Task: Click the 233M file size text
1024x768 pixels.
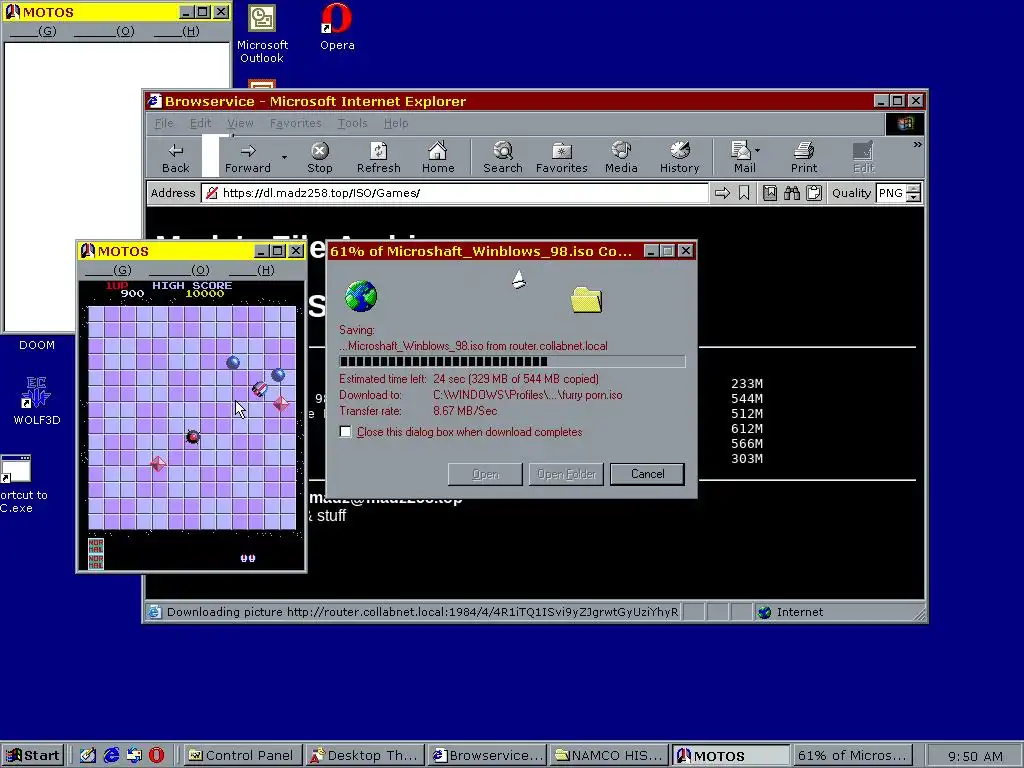Action: click(746, 383)
